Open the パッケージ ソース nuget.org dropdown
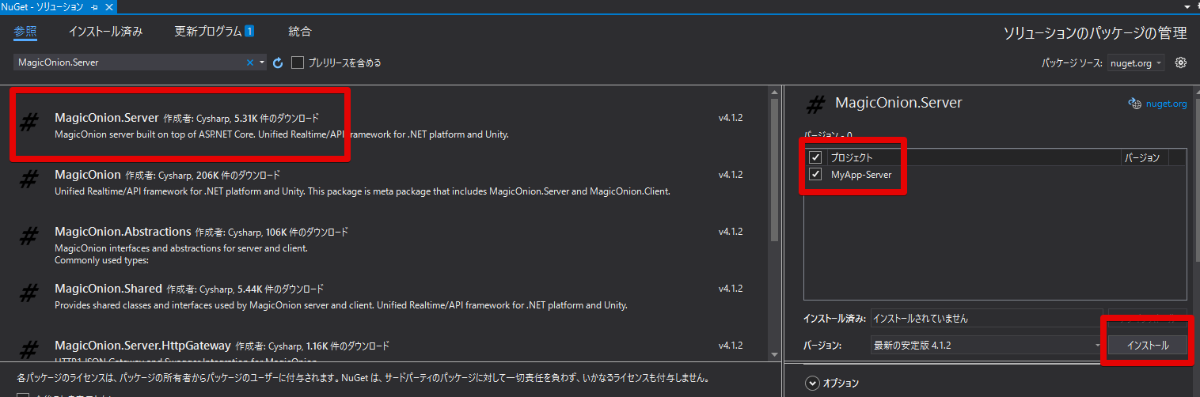 (x=1135, y=62)
